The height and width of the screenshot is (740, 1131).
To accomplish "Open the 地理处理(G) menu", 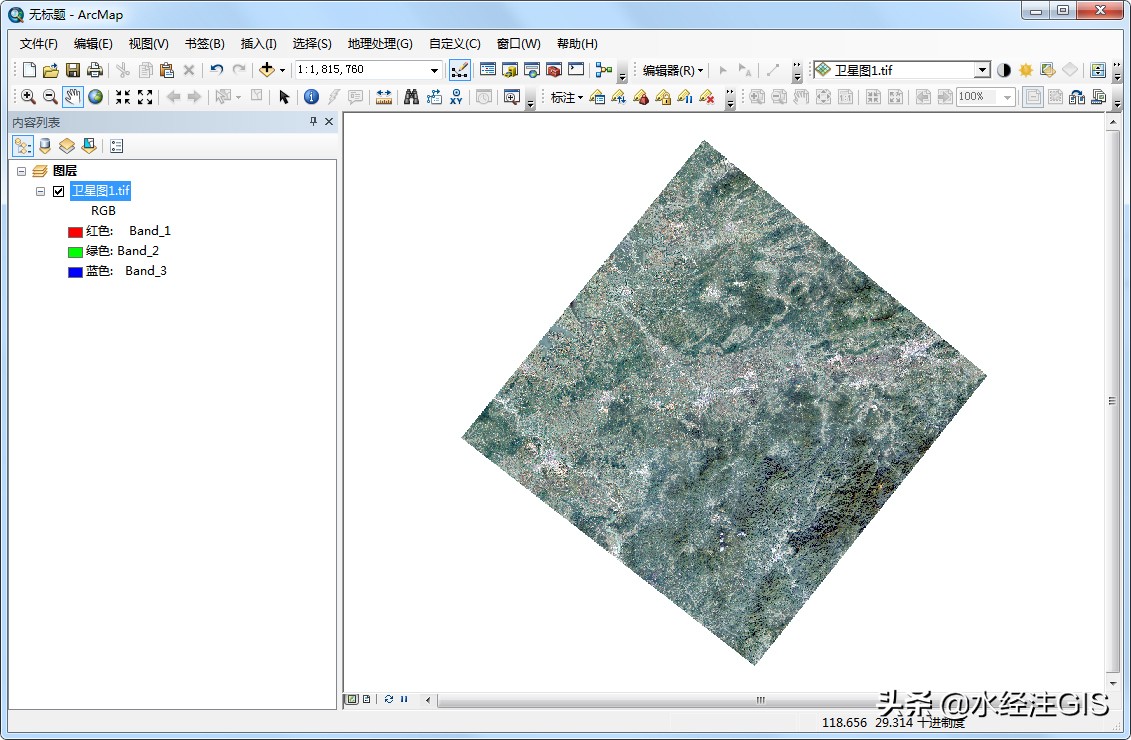I will point(379,43).
